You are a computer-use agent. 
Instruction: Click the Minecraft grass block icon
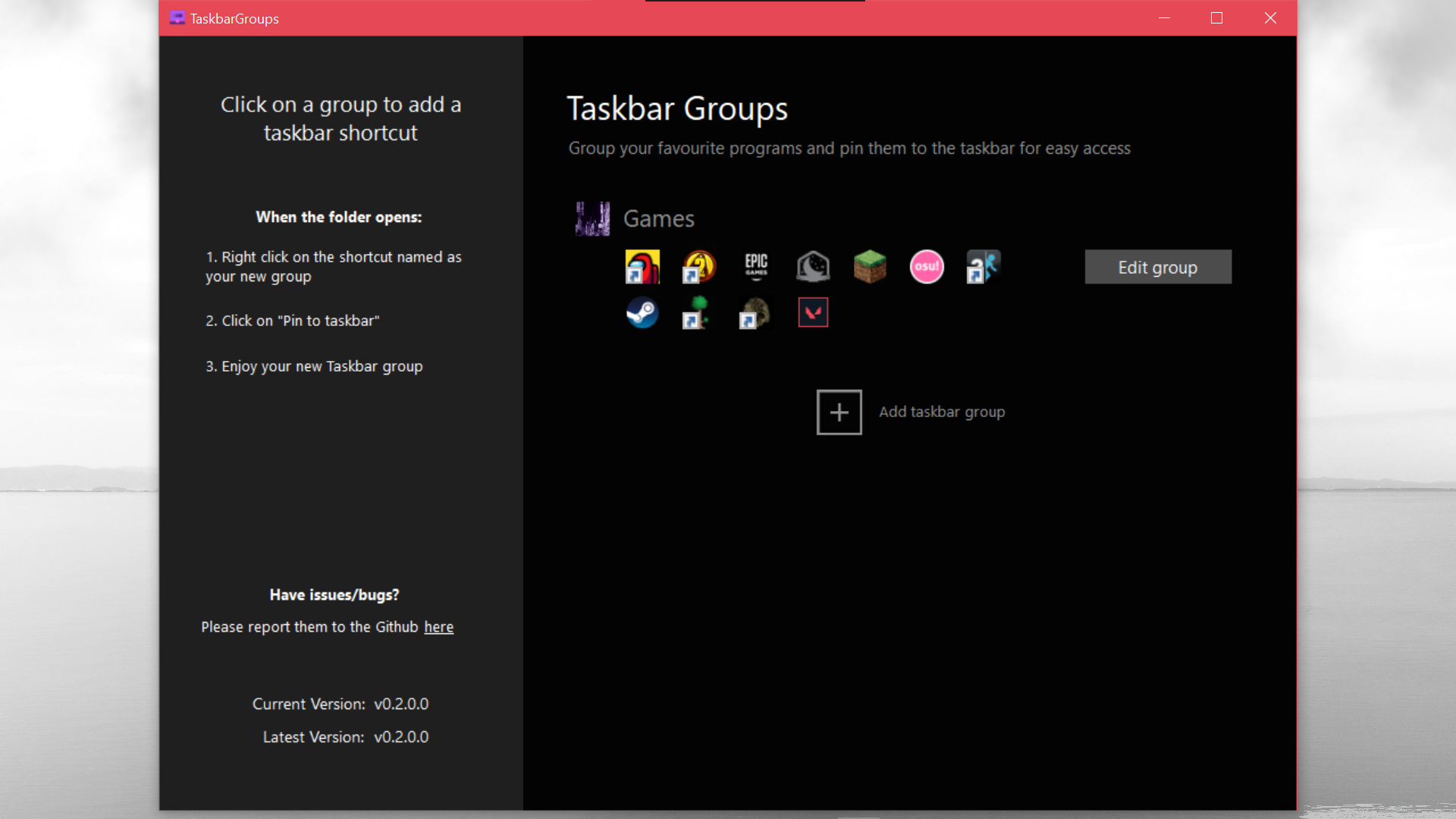tap(870, 267)
